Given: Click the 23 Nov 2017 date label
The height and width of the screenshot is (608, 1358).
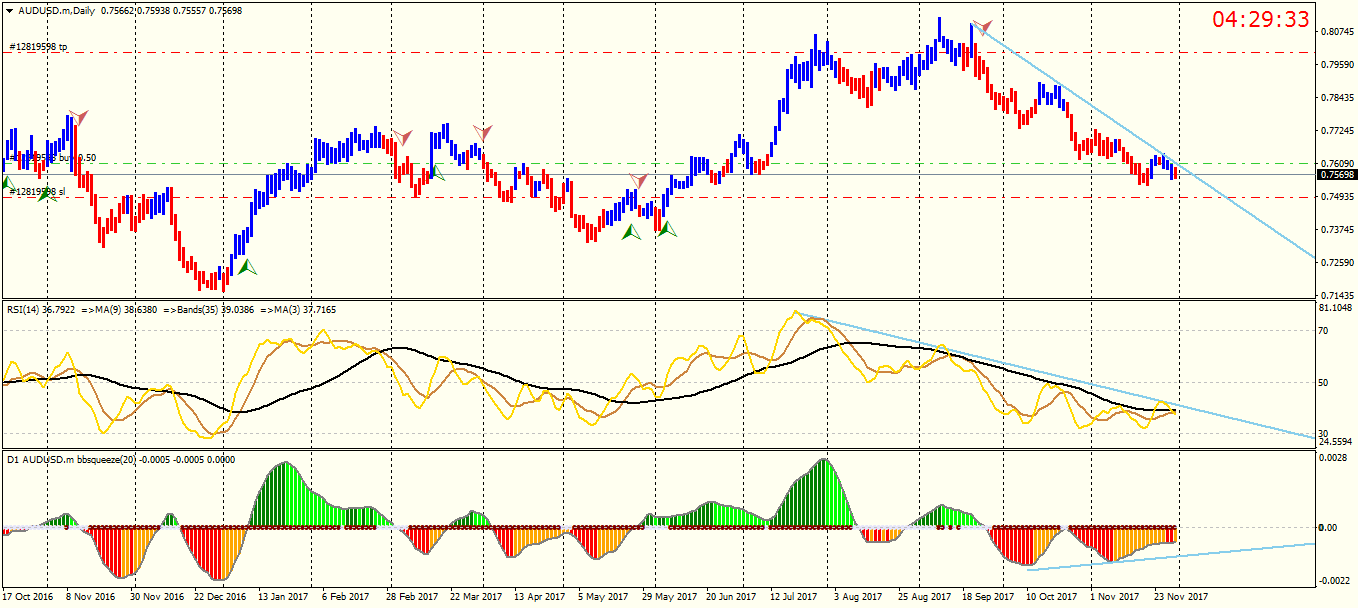Looking at the screenshot, I should 1182,597.
